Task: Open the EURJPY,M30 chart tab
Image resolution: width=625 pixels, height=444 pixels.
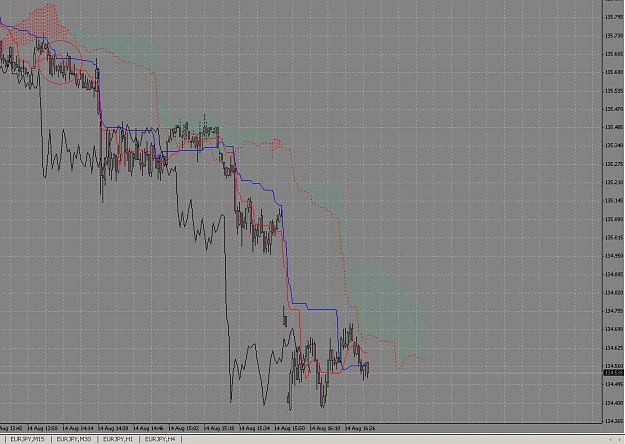Action: pyautogui.click(x=74, y=439)
